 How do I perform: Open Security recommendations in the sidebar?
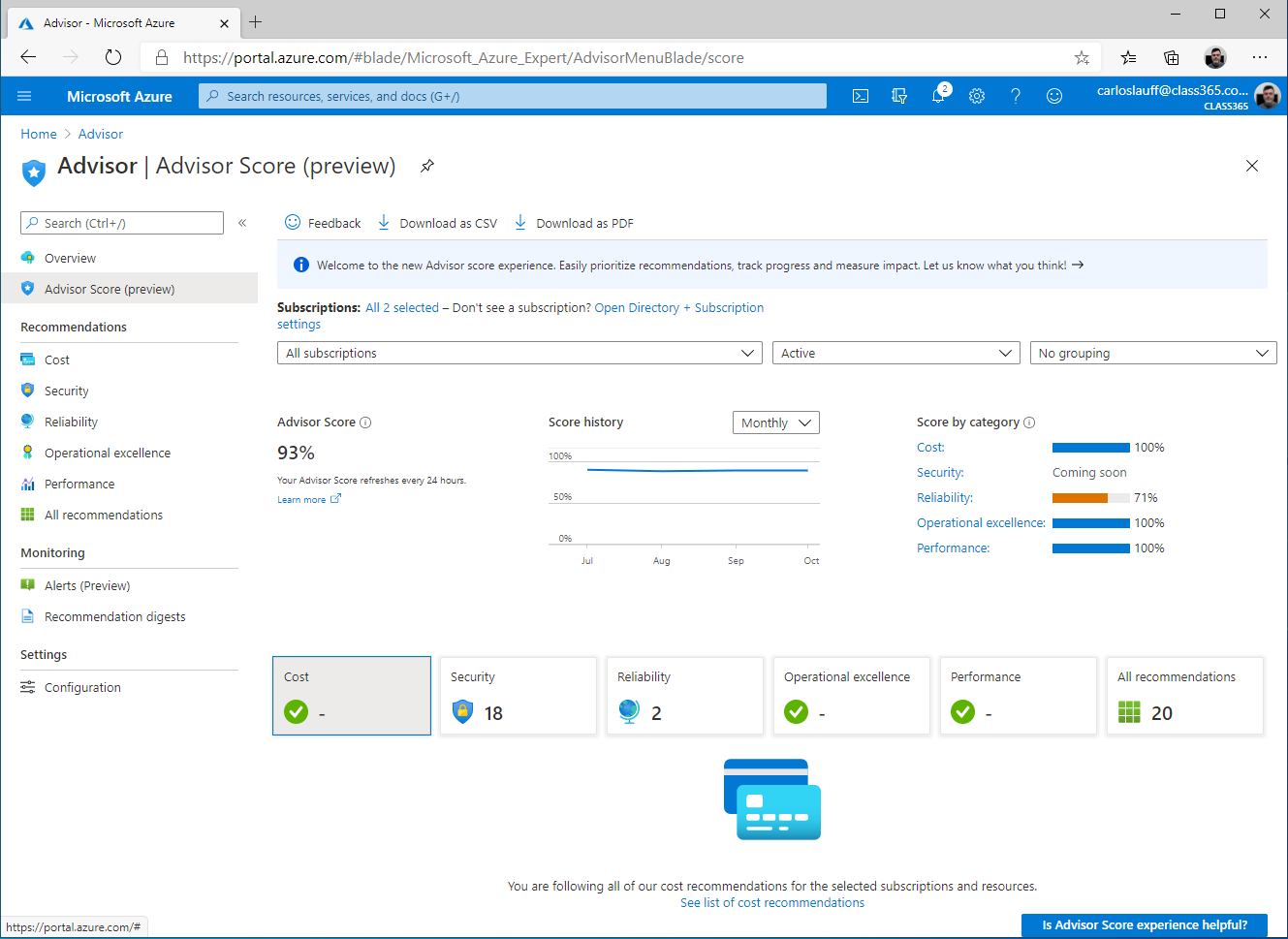tap(129, 391)
